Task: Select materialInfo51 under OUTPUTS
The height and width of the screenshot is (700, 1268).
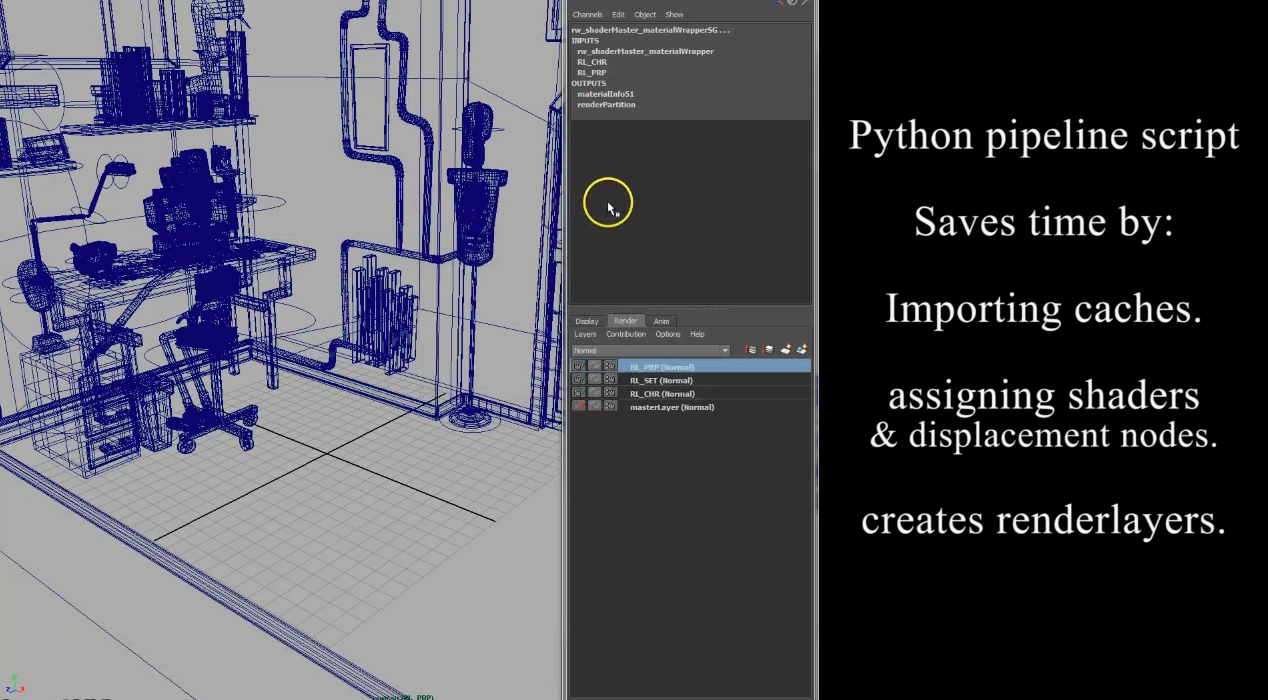Action: pyautogui.click(x=605, y=94)
